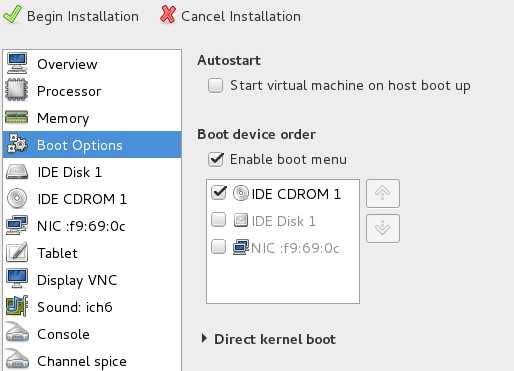Select the Processor chip icon
This screenshot has width=514, height=371.
pyautogui.click(x=16, y=90)
